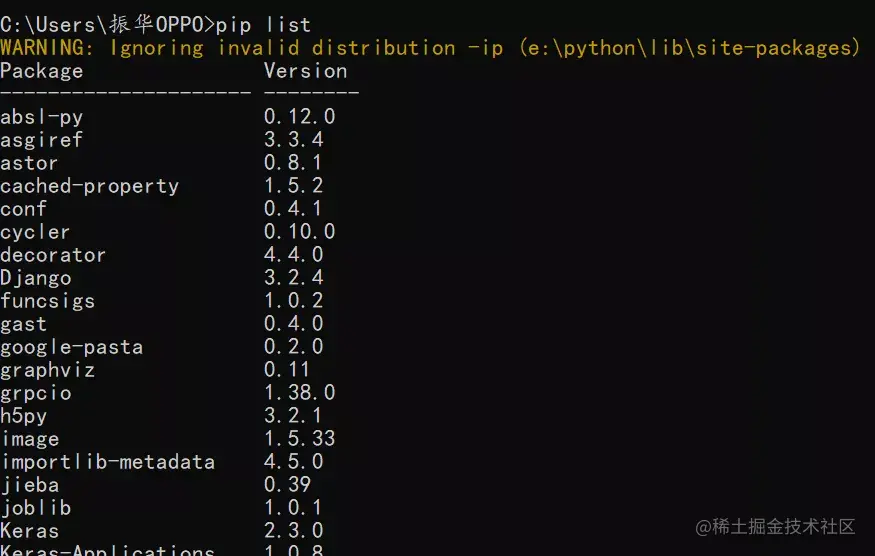
Task: Select the graphviz package name
Action: [47, 370]
